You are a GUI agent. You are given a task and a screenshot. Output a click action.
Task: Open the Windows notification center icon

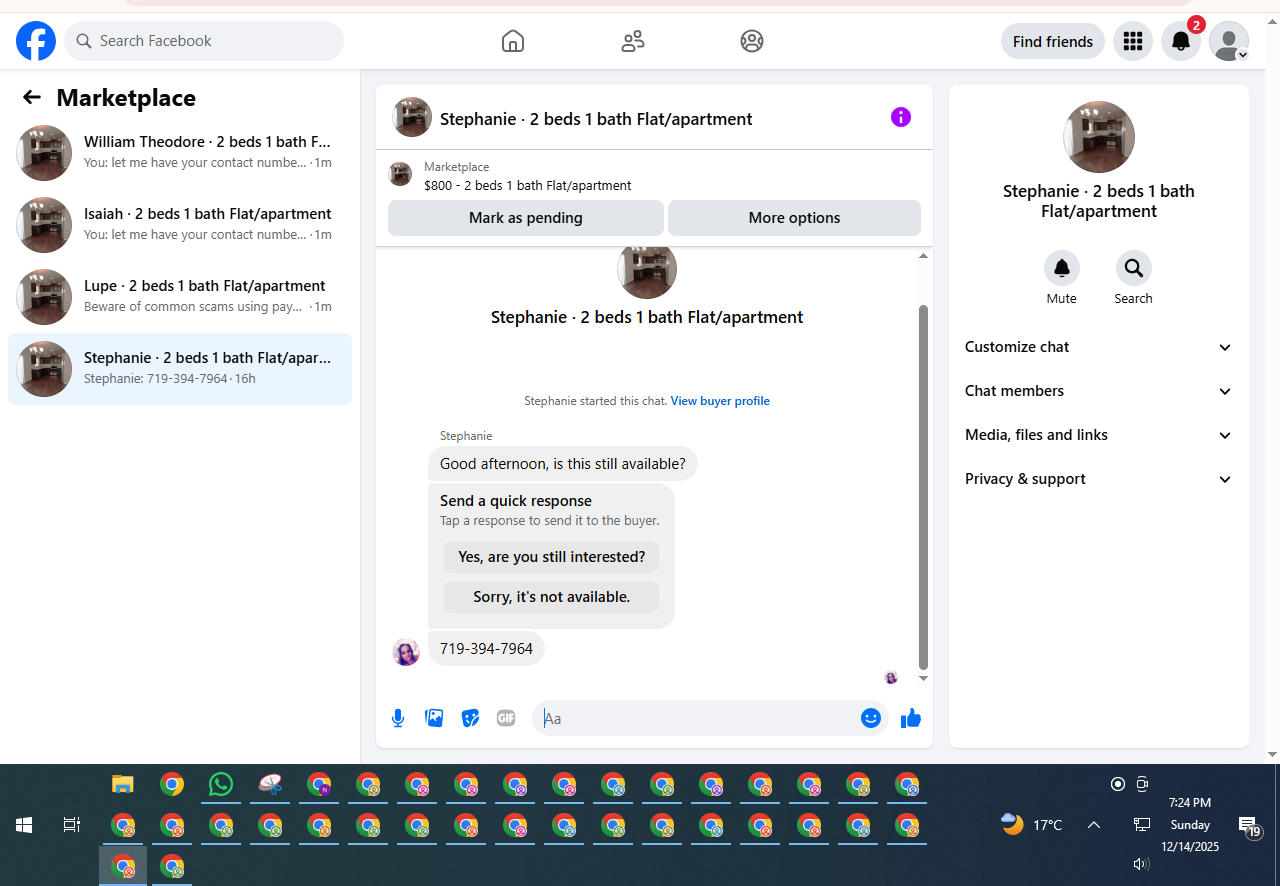coord(1248,826)
